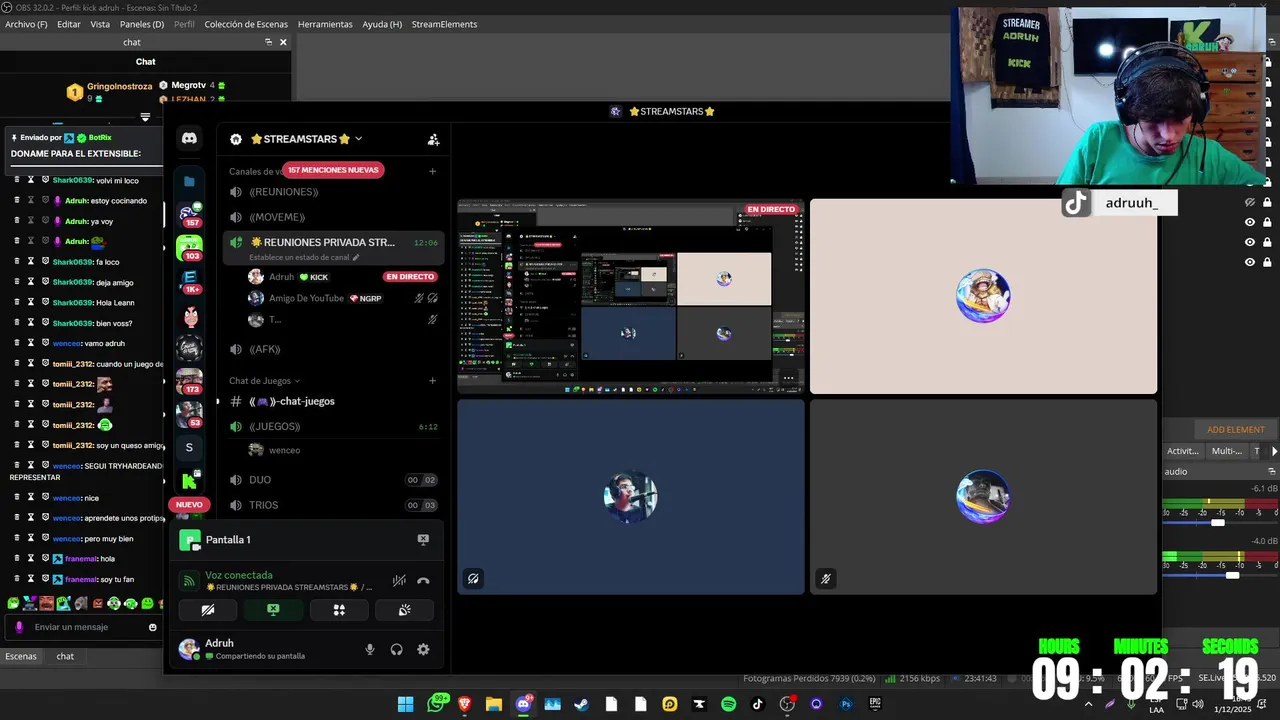
Task: Collapse pinned BotRix message arrow in chat
Action: (x=145, y=117)
